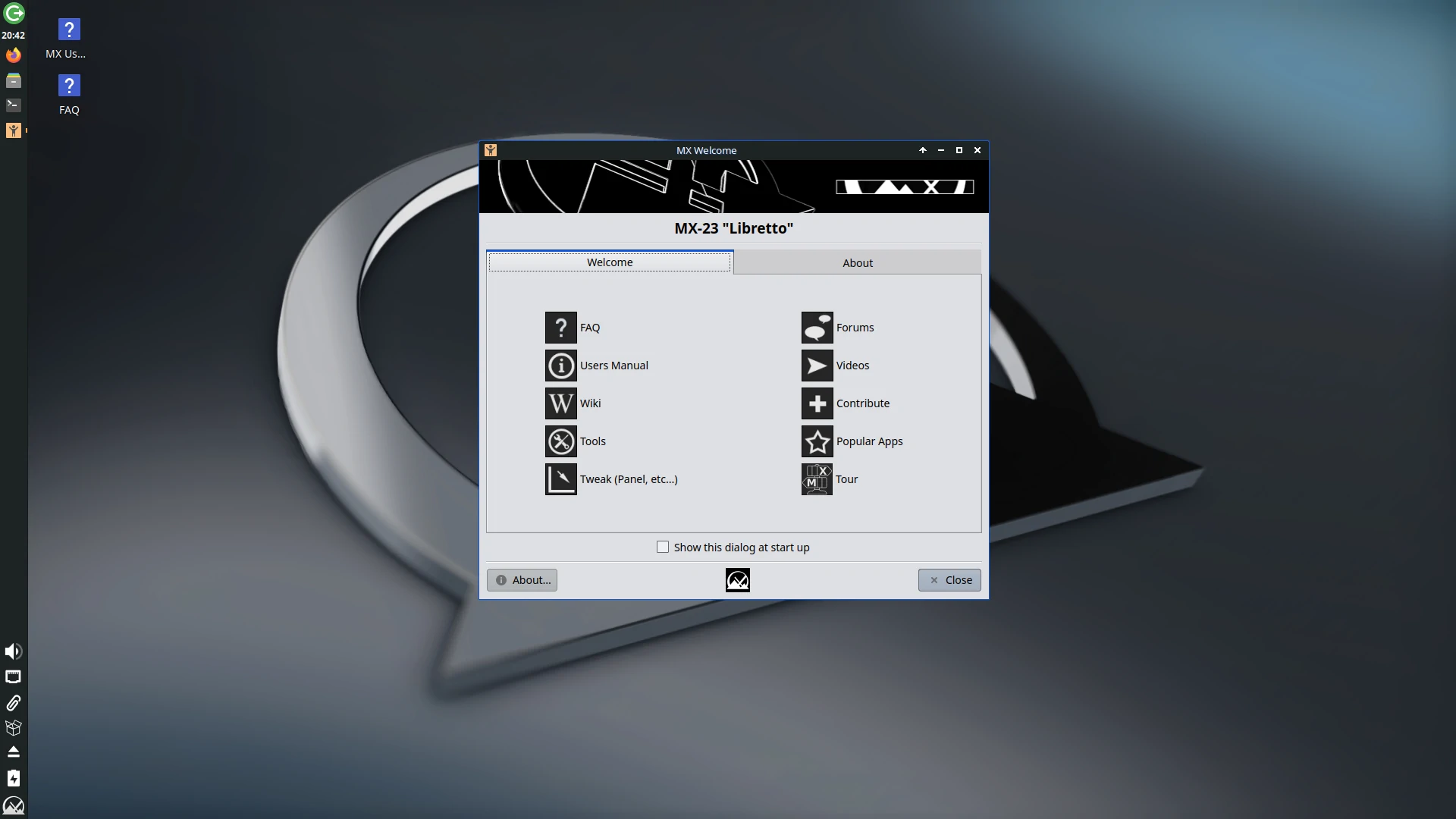The image size is (1456, 819).
Task: Browse Popular Apps
Action: tap(853, 441)
